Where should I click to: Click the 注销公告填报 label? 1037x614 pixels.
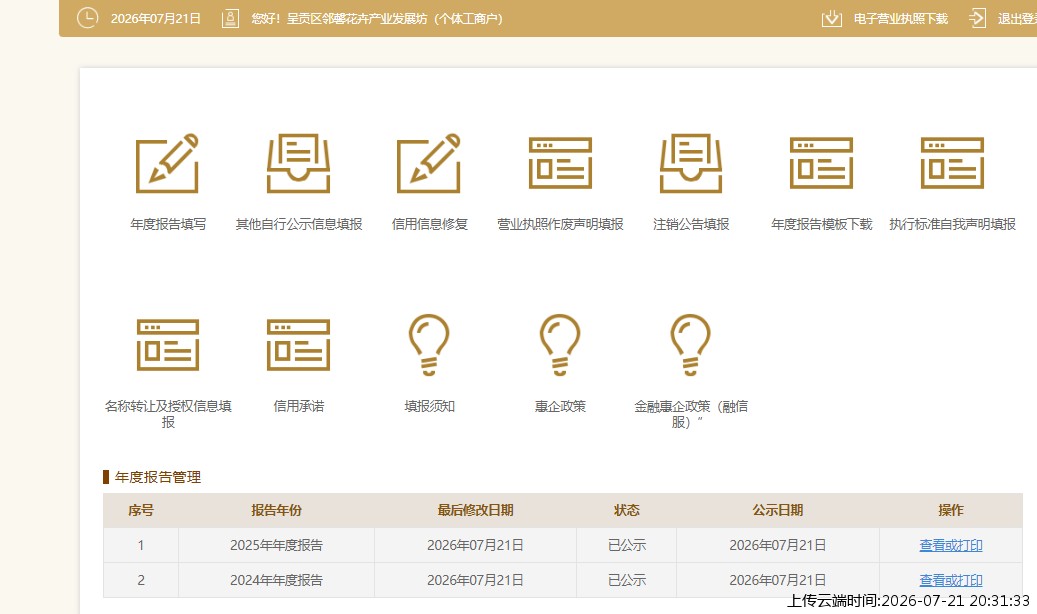(x=691, y=224)
